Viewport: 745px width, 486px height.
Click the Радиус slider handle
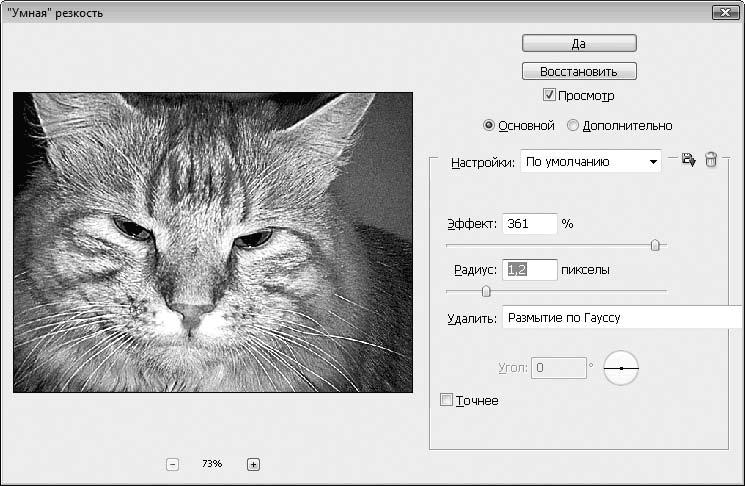pos(486,291)
